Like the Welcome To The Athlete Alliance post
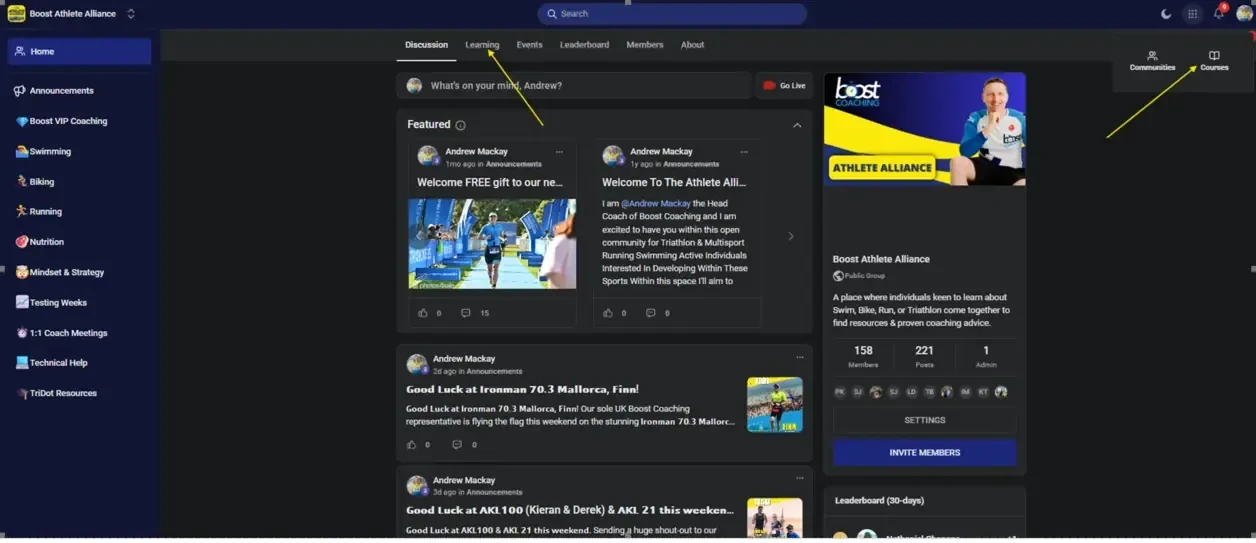1256x543 pixels. tap(608, 313)
